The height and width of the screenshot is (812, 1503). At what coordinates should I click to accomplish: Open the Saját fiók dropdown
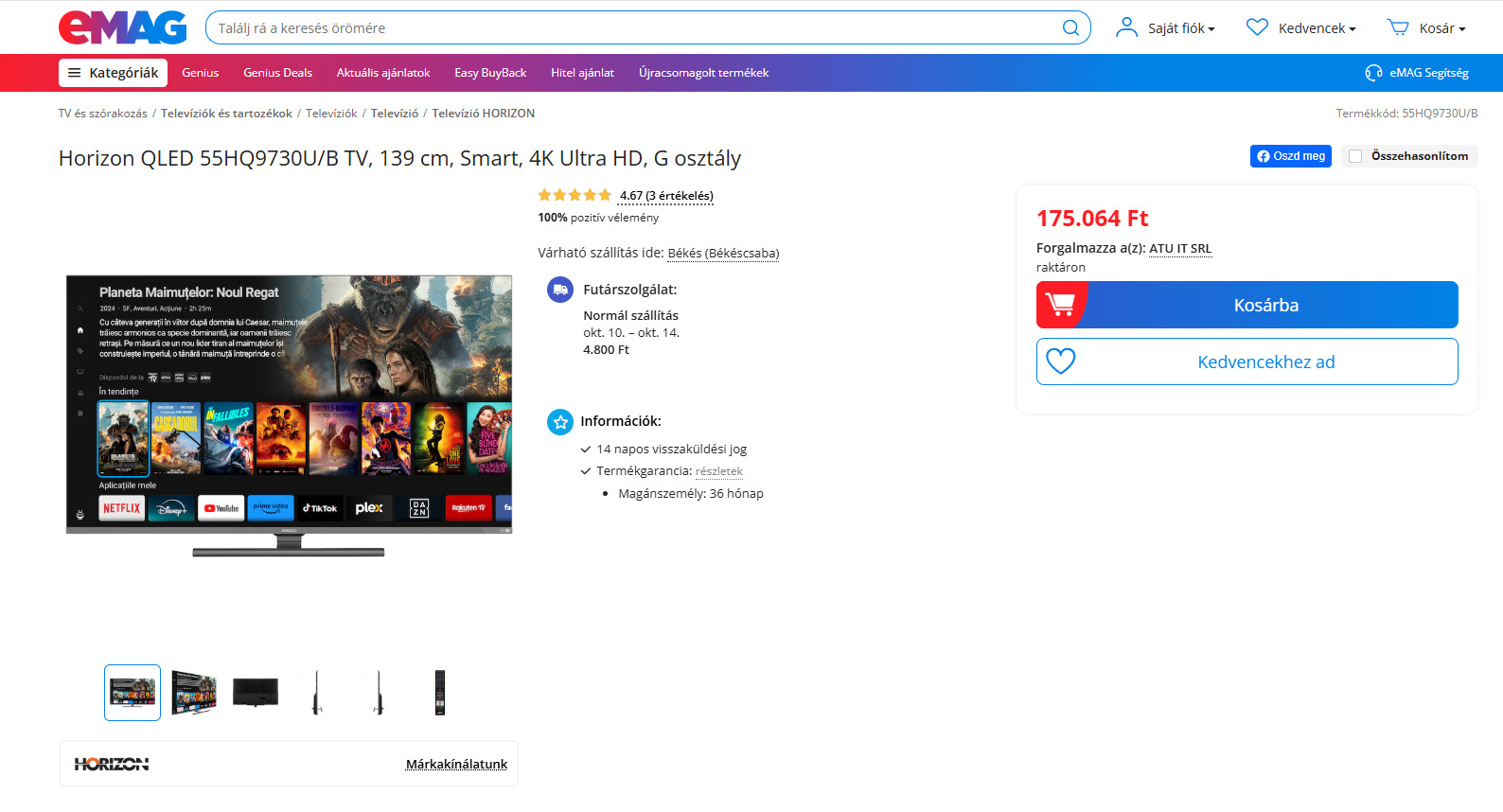tap(1181, 28)
